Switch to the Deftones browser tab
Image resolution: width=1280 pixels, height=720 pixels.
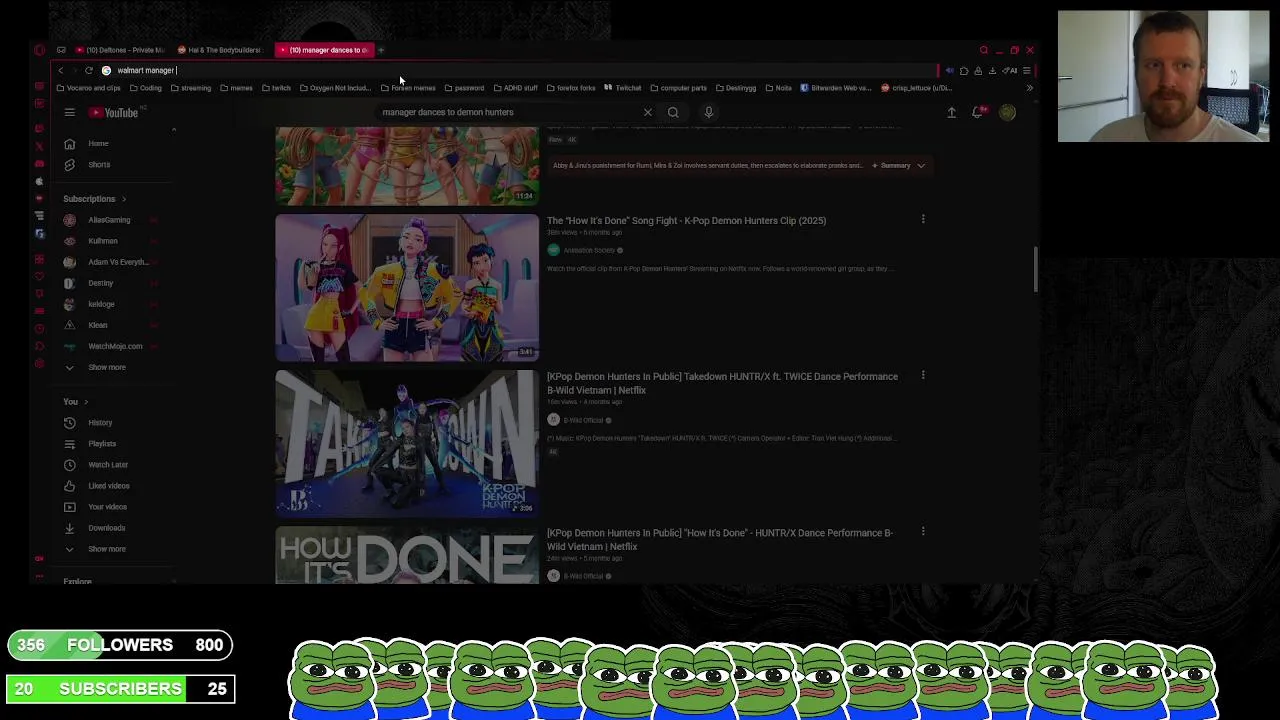120,50
